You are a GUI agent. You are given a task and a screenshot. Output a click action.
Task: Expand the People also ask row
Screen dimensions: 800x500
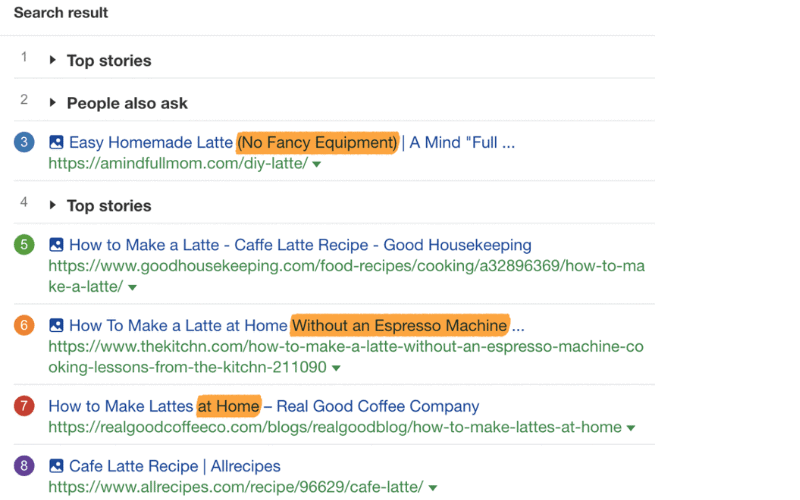pos(52,103)
